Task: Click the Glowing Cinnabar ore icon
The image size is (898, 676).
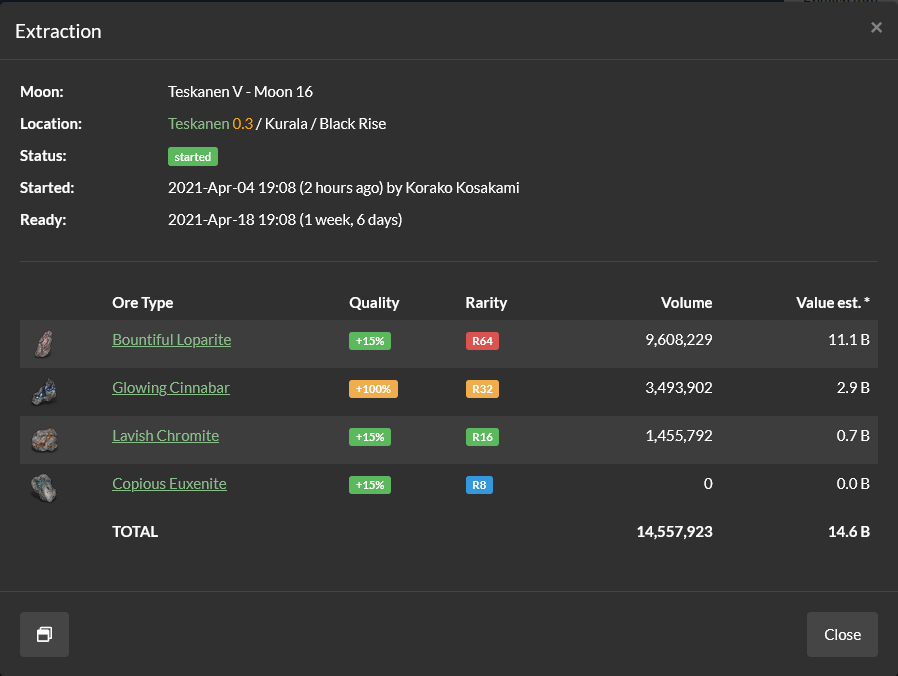Action: click(x=43, y=392)
